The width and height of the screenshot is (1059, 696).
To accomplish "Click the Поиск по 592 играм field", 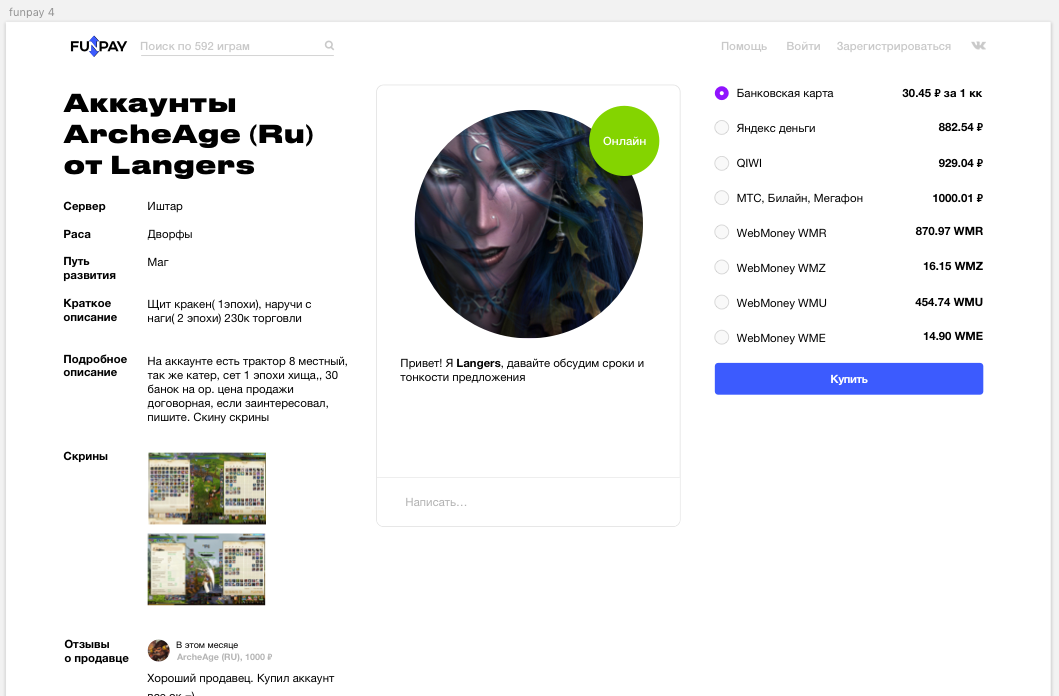I will click(230, 46).
